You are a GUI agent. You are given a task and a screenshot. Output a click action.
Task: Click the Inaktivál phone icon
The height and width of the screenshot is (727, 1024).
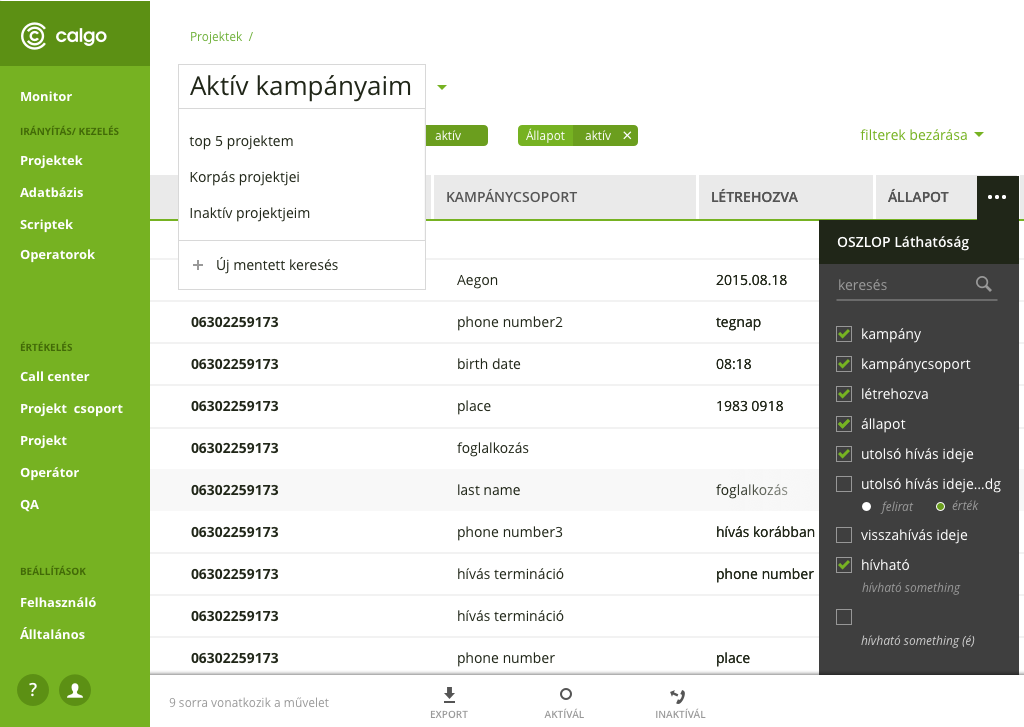(x=679, y=695)
